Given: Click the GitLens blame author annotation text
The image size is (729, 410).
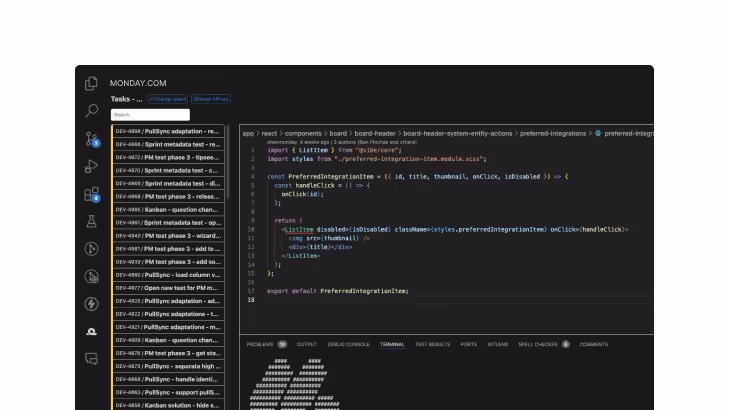Looking at the screenshot, I should [342, 142].
